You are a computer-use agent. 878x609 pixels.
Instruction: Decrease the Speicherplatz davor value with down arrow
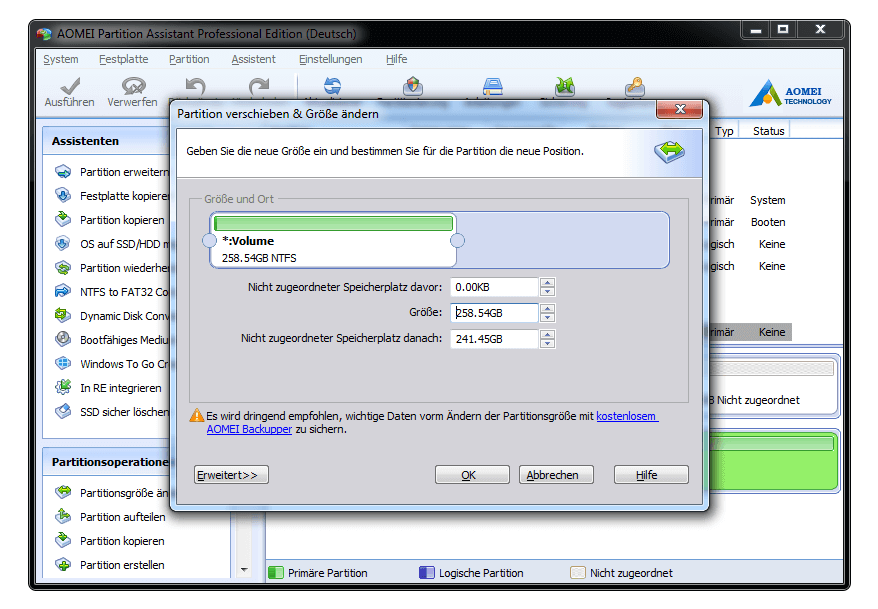click(x=548, y=292)
